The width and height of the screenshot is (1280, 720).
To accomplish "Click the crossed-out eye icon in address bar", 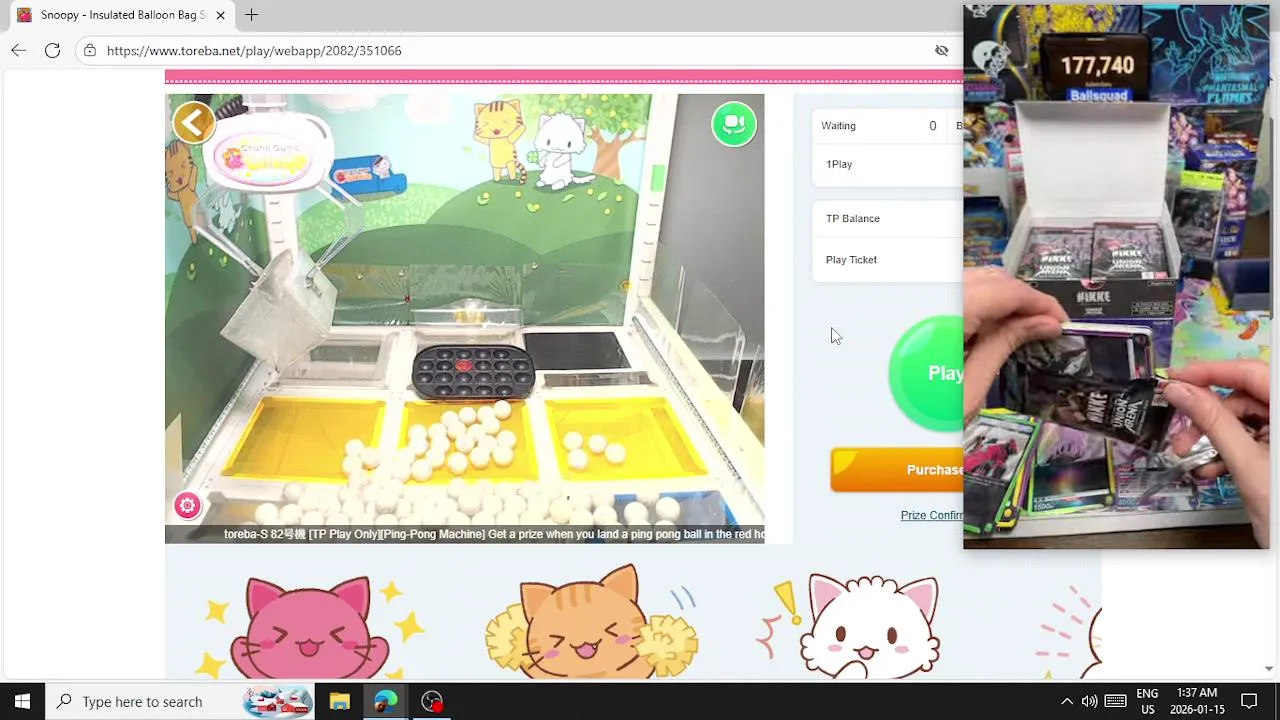I will [941, 50].
